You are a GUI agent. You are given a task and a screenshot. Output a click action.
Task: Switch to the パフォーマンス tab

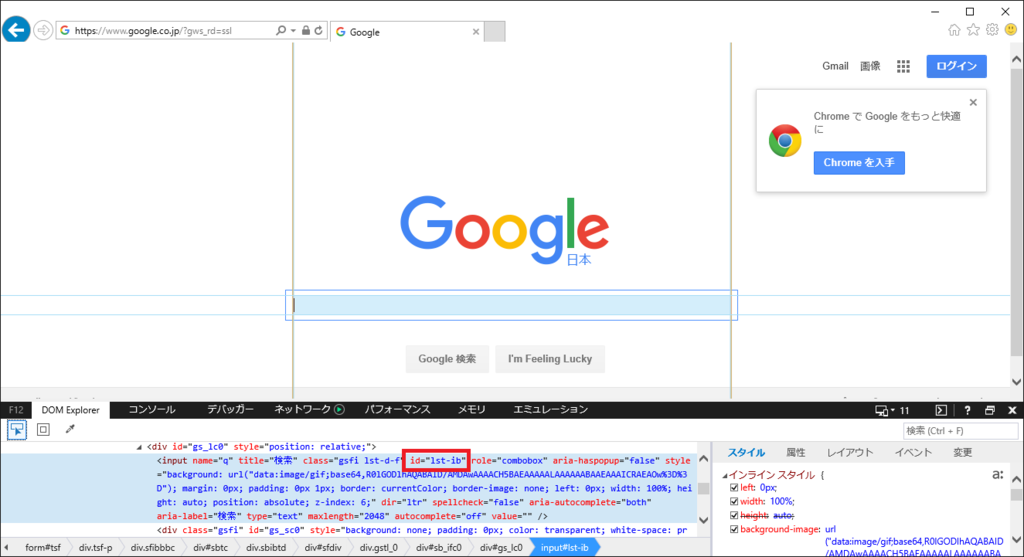point(397,409)
